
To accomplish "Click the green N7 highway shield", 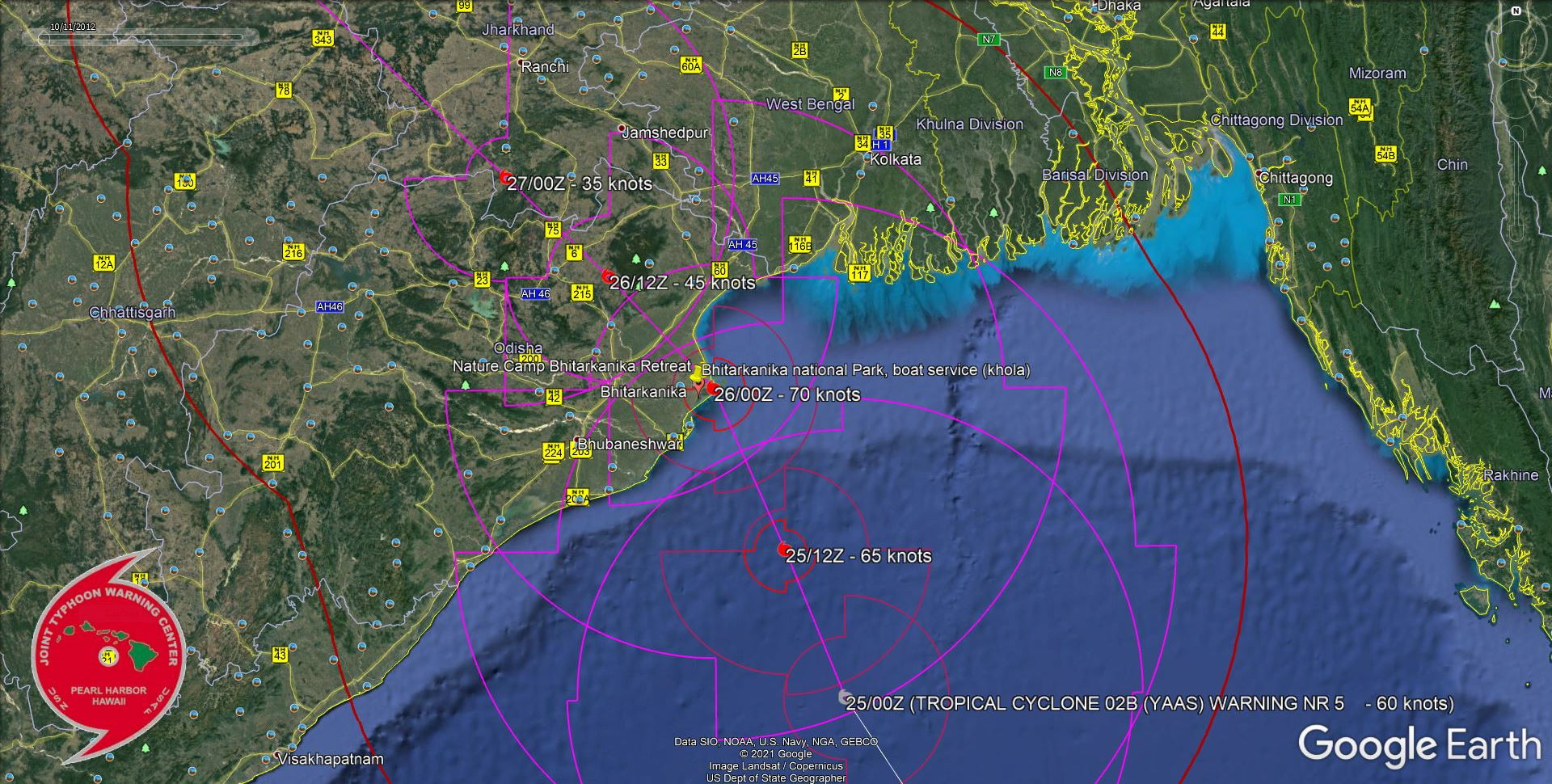I will pyautogui.click(x=988, y=39).
